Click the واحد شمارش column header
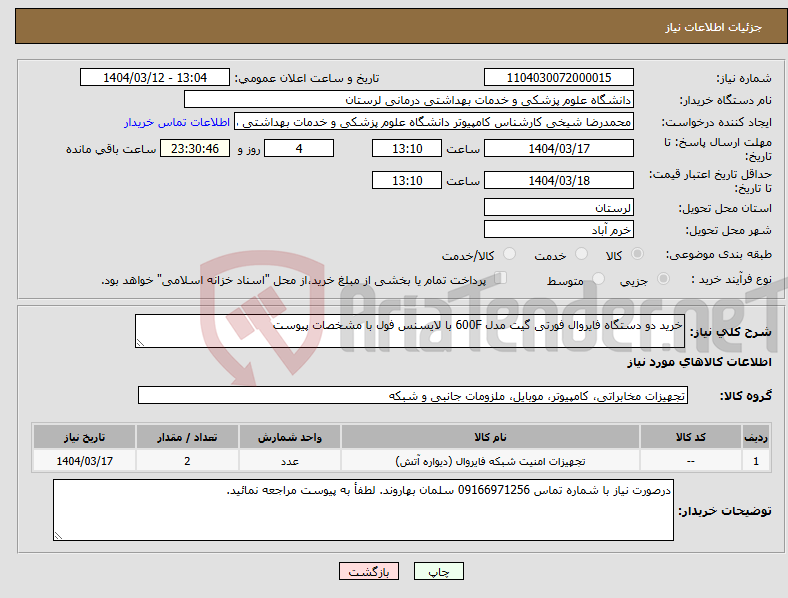The width and height of the screenshot is (788, 598). tap(289, 437)
